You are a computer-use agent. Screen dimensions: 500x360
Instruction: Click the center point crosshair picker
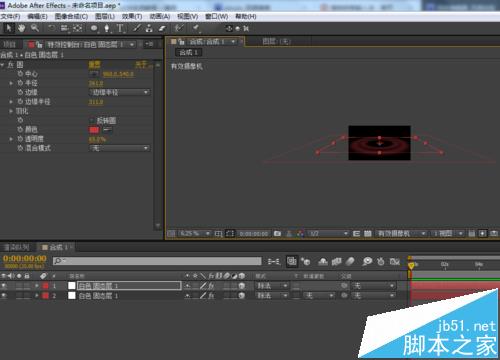[94, 74]
